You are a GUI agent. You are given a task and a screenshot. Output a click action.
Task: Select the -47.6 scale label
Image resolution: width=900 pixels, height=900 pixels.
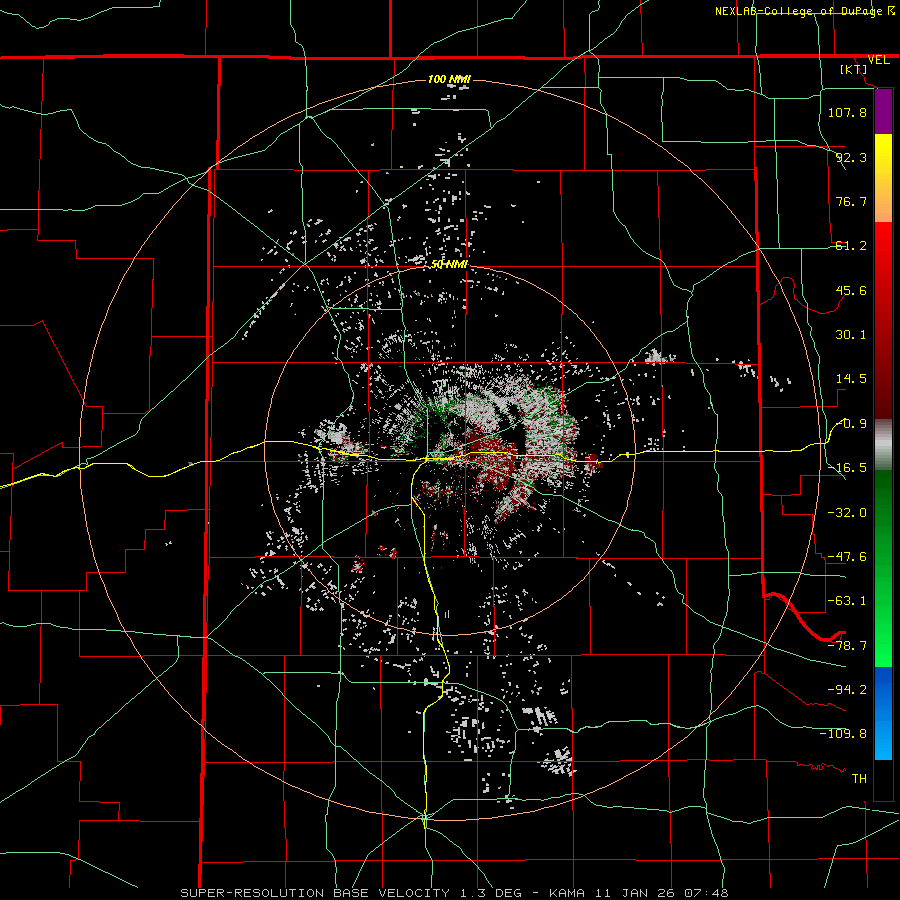pyautogui.click(x=847, y=557)
